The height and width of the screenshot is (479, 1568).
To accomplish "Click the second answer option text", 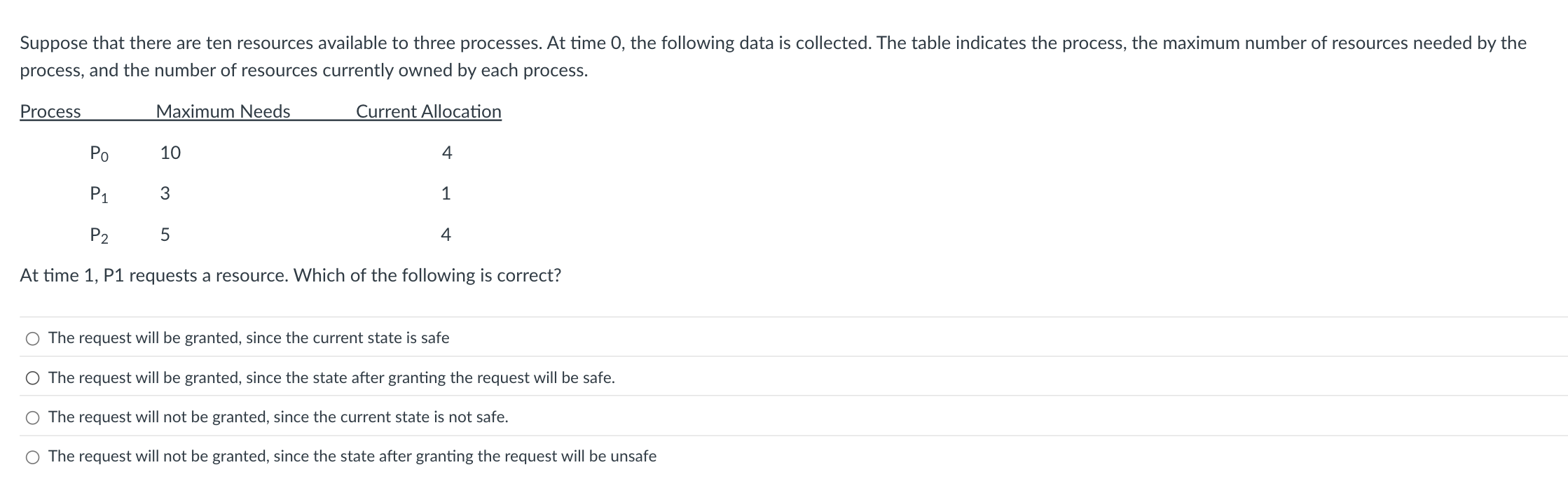I will point(331,378).
